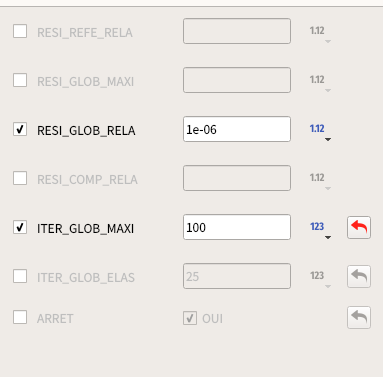The height and width of the screenshot is (377, 383).
Task: Click the 123 type icon beside ITER_GLOB_ELAS
Action: click(x=317, y=275)
